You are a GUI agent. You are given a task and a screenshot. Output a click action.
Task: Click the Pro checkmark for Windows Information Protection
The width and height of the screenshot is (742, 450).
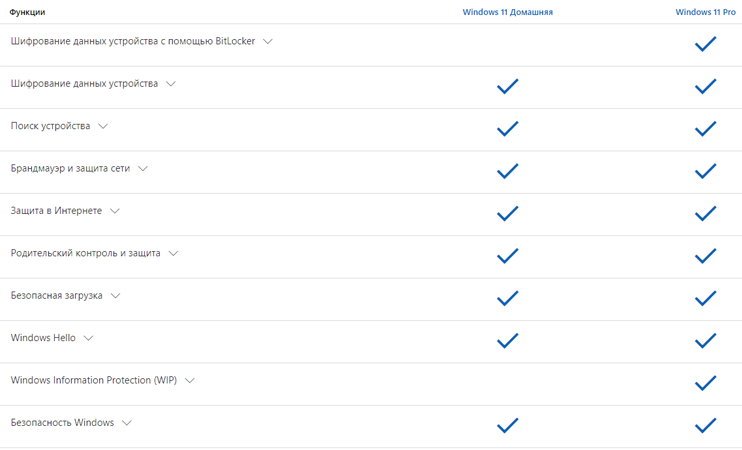pos(705,383)
